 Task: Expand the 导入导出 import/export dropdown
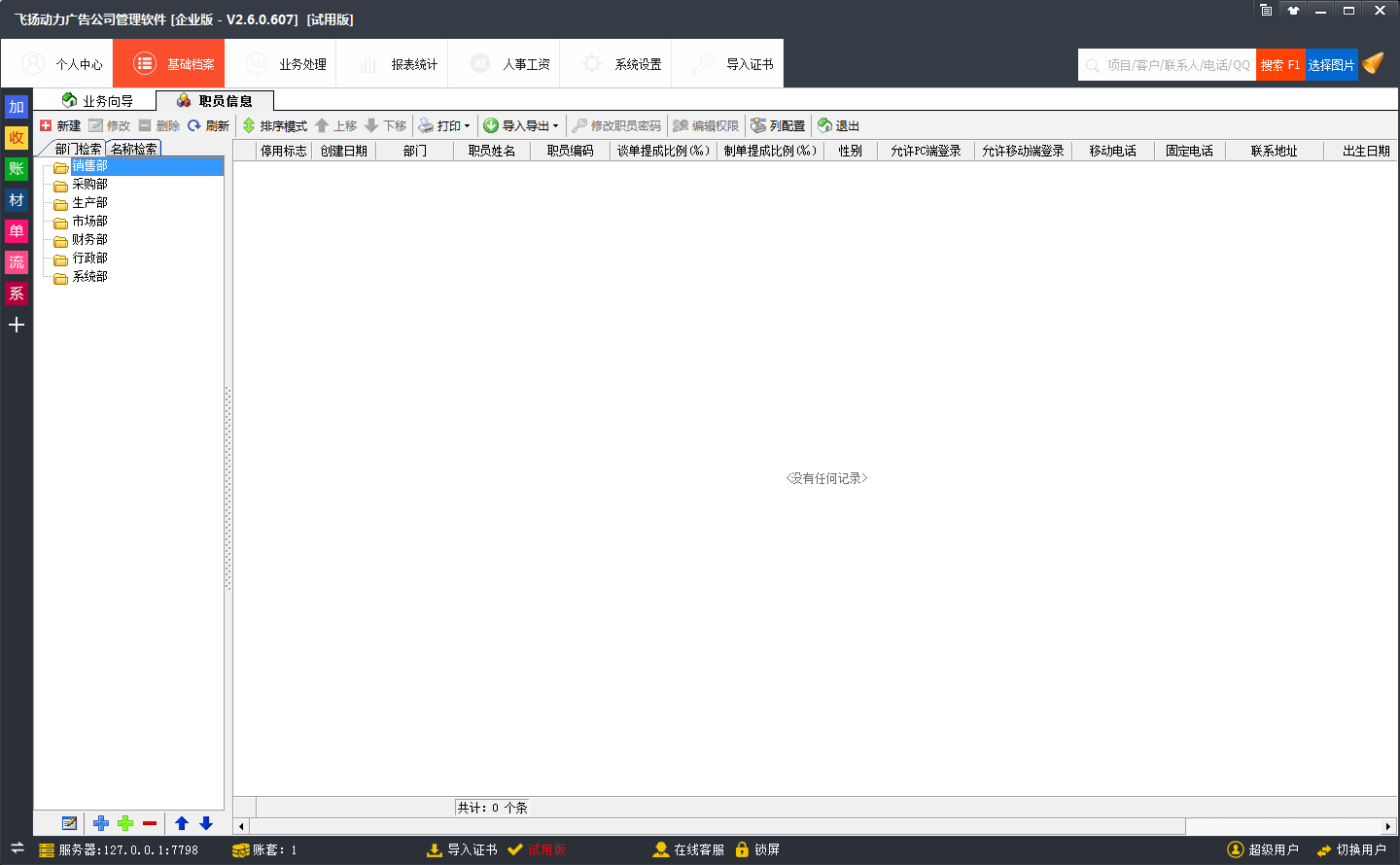(521, 125)
